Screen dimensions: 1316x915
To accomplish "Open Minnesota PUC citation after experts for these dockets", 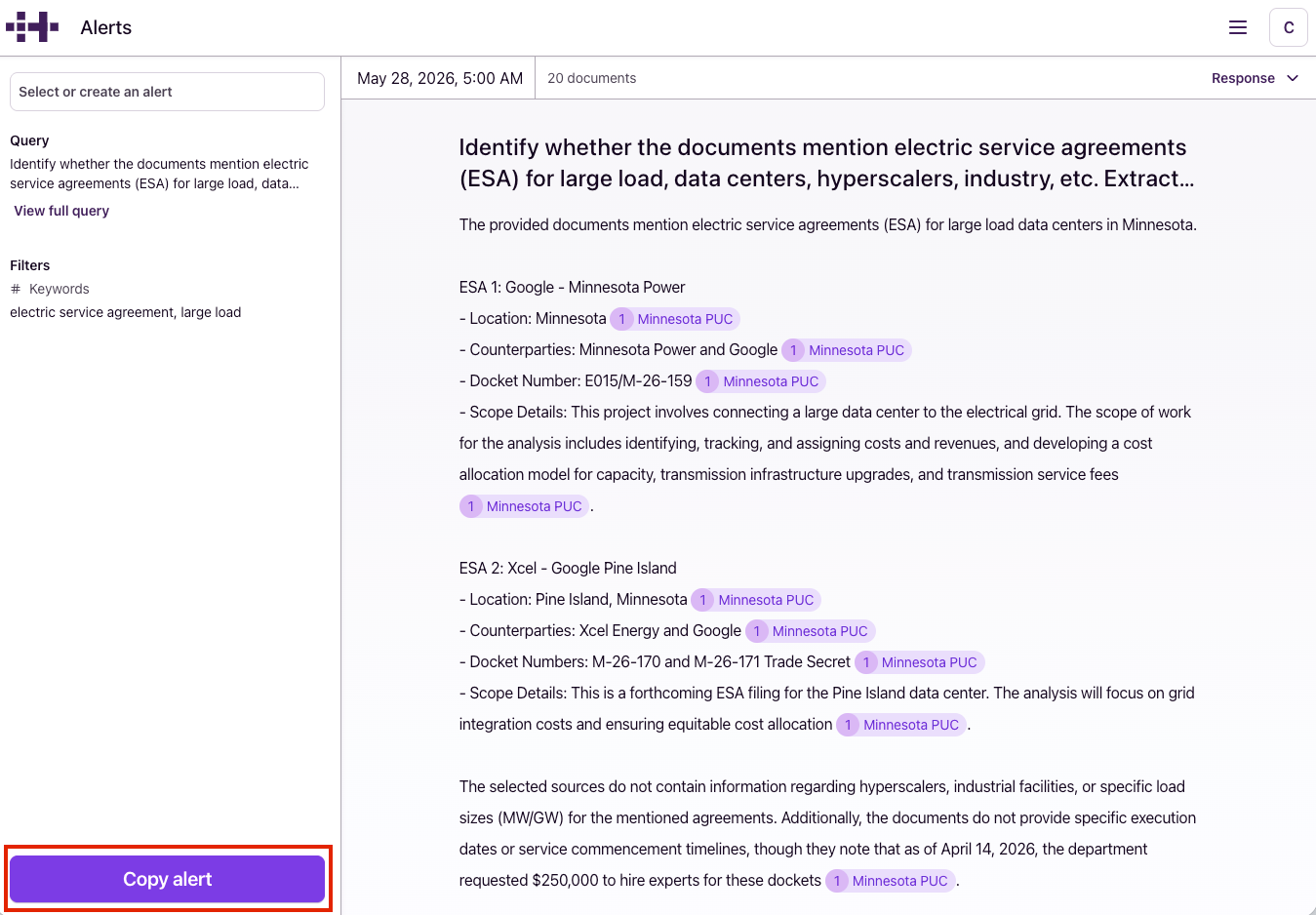I will 891,881.
